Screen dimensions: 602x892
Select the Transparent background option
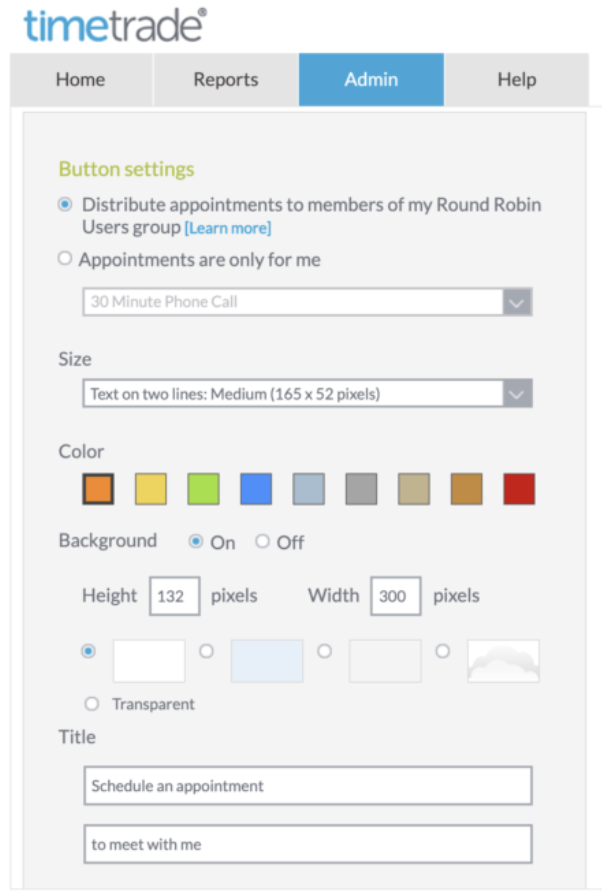pos(92,704)
